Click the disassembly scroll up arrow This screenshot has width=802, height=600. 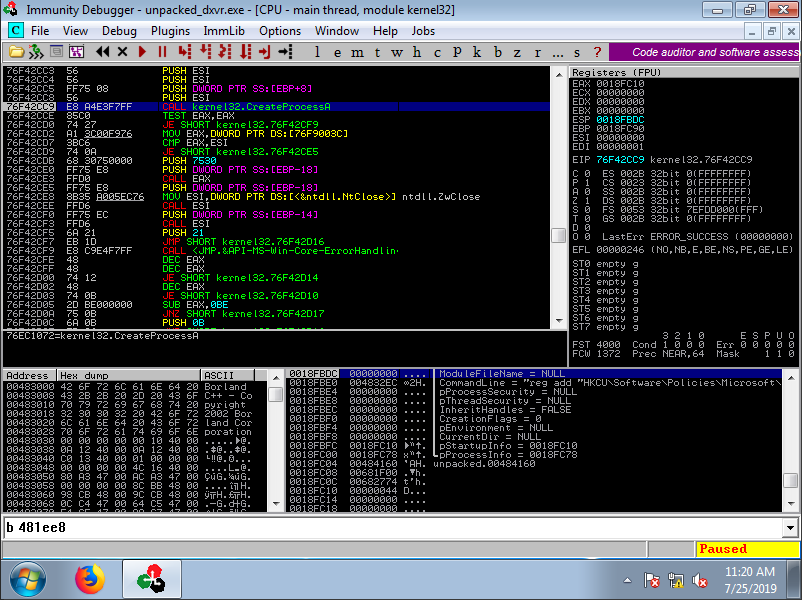(x=559, y=74)
